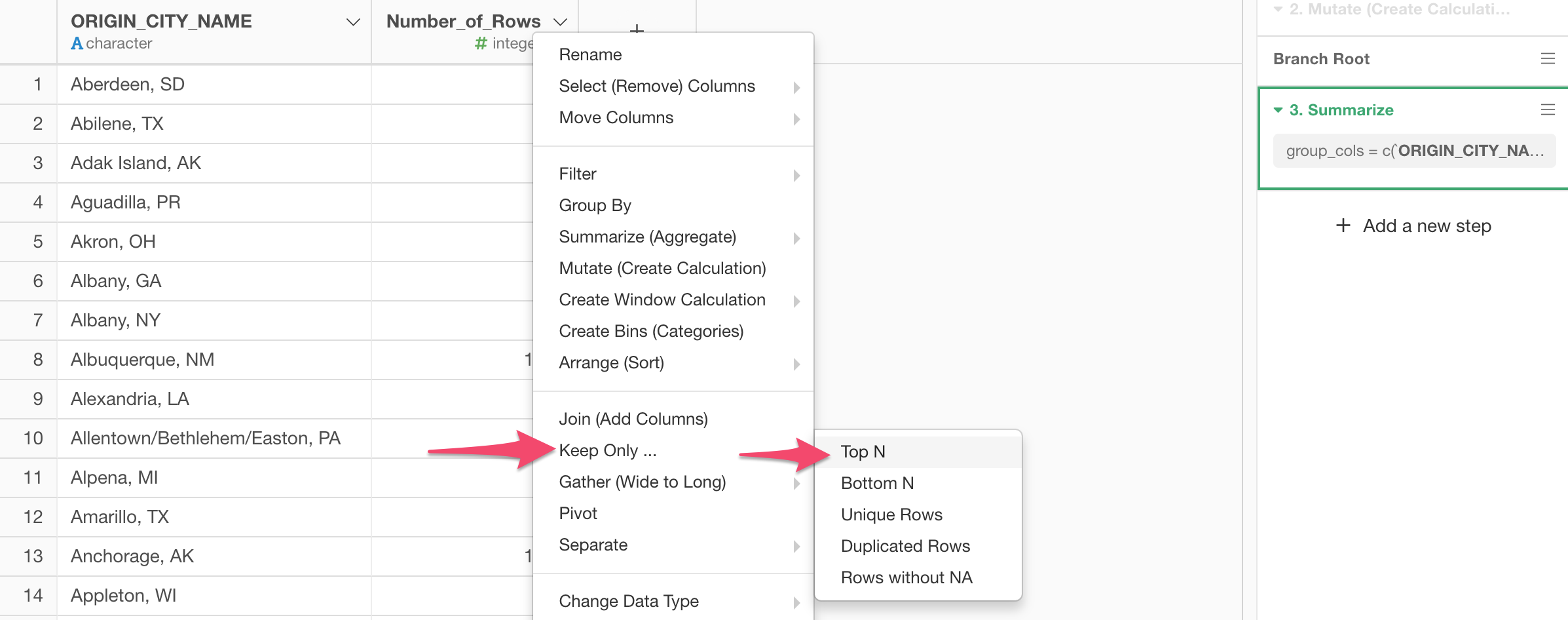Click the plus icon beside Add a new step

pyautogui.click(x=1343, y=225)
